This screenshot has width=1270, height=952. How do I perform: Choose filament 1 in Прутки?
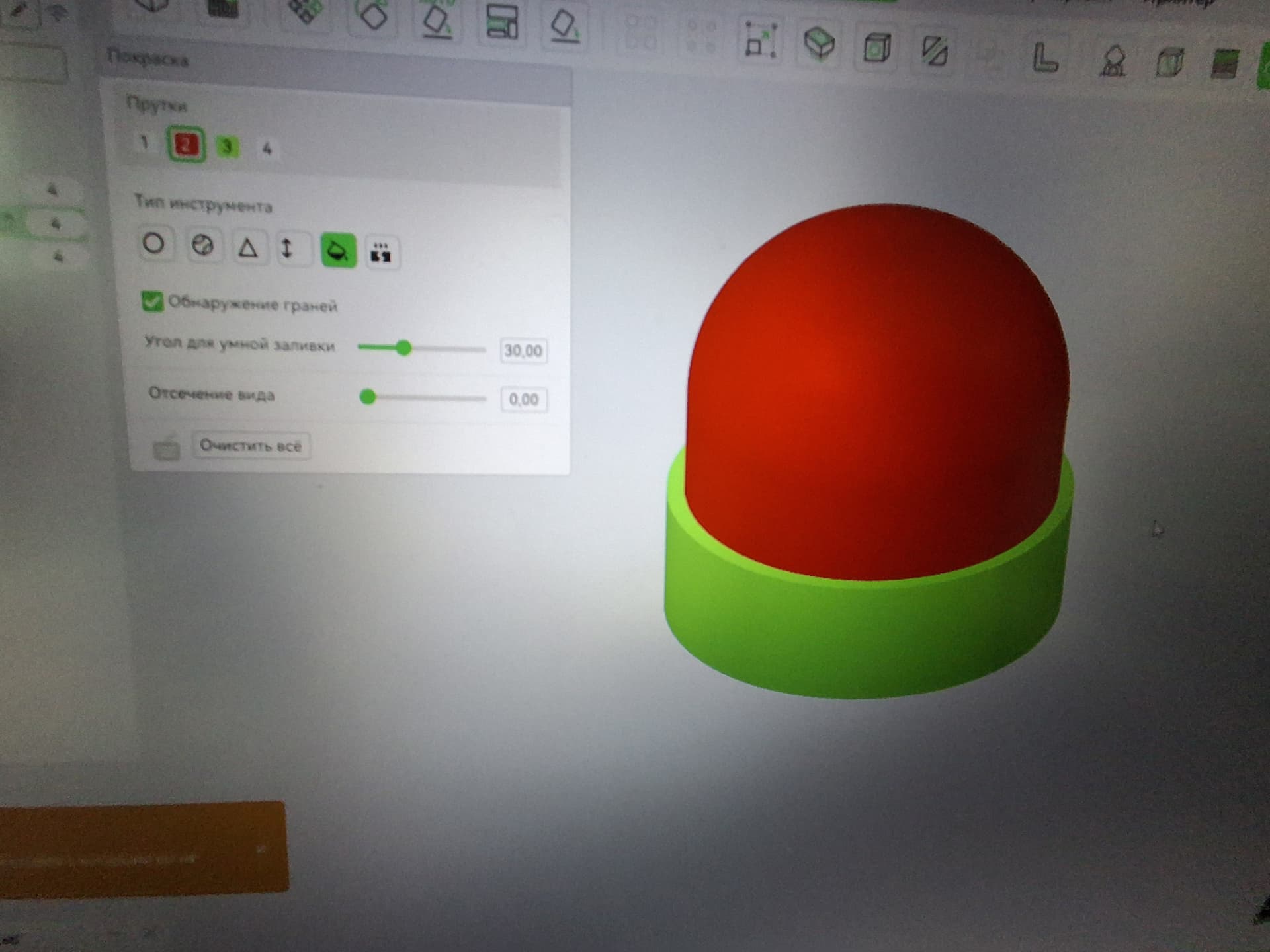pyautogui.click(x=144, y=141)
